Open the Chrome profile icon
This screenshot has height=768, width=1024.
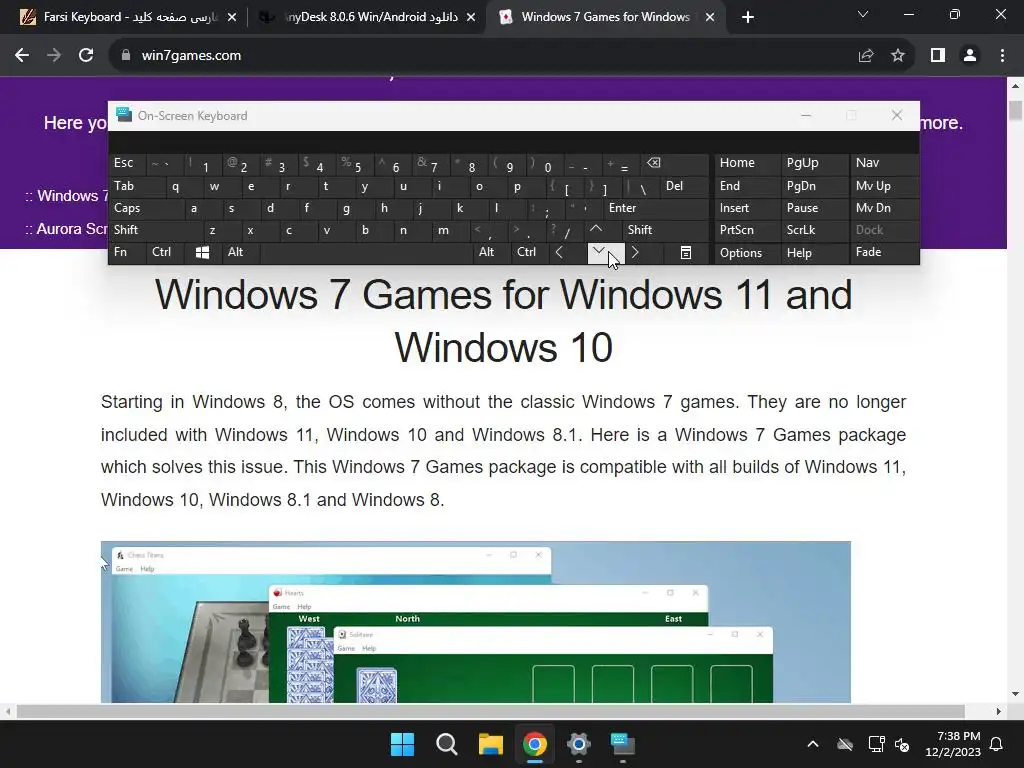[x=970, y=56]
